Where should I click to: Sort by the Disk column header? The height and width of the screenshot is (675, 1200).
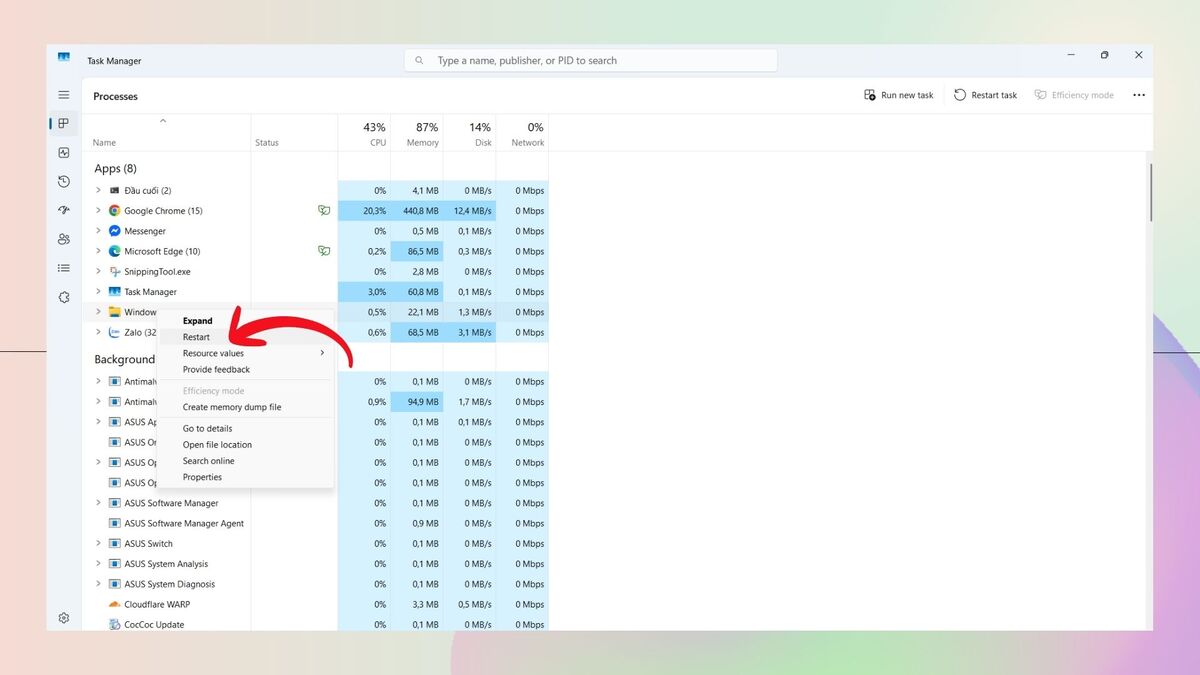pyautogui.click(x=469, y=133)
